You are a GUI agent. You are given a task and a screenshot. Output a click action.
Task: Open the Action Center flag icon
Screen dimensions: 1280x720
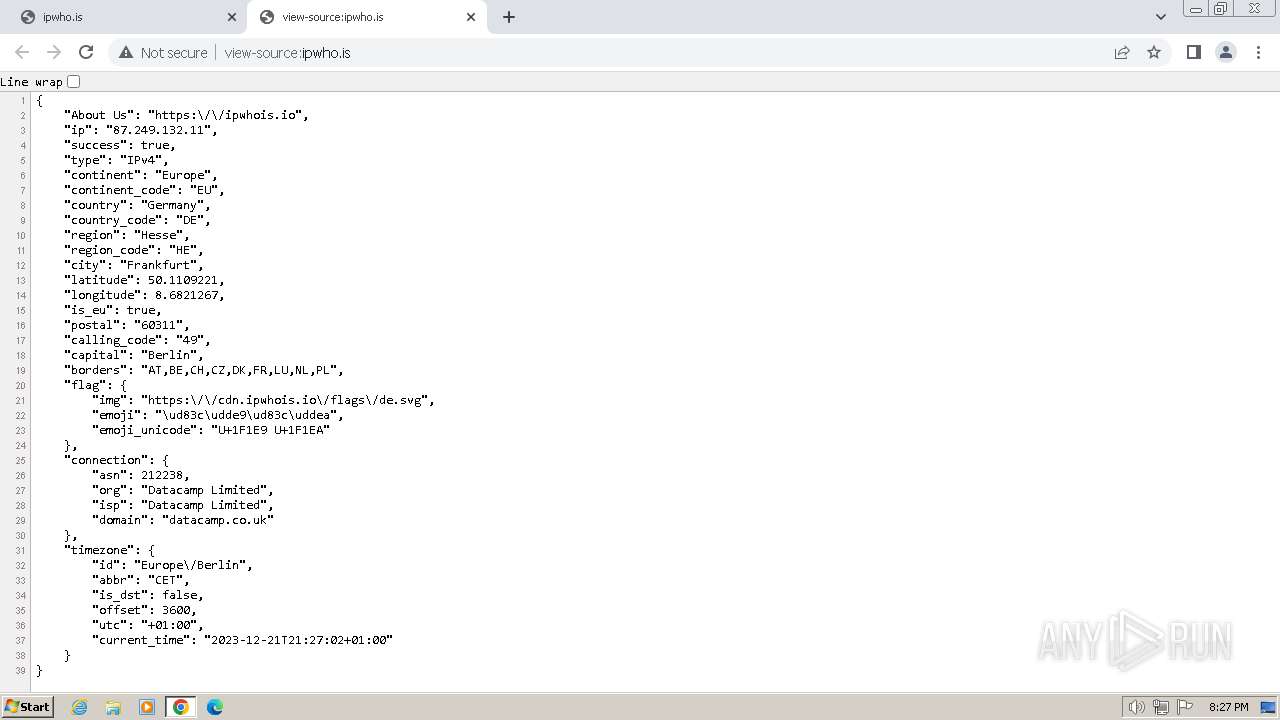pos(1184,707)
